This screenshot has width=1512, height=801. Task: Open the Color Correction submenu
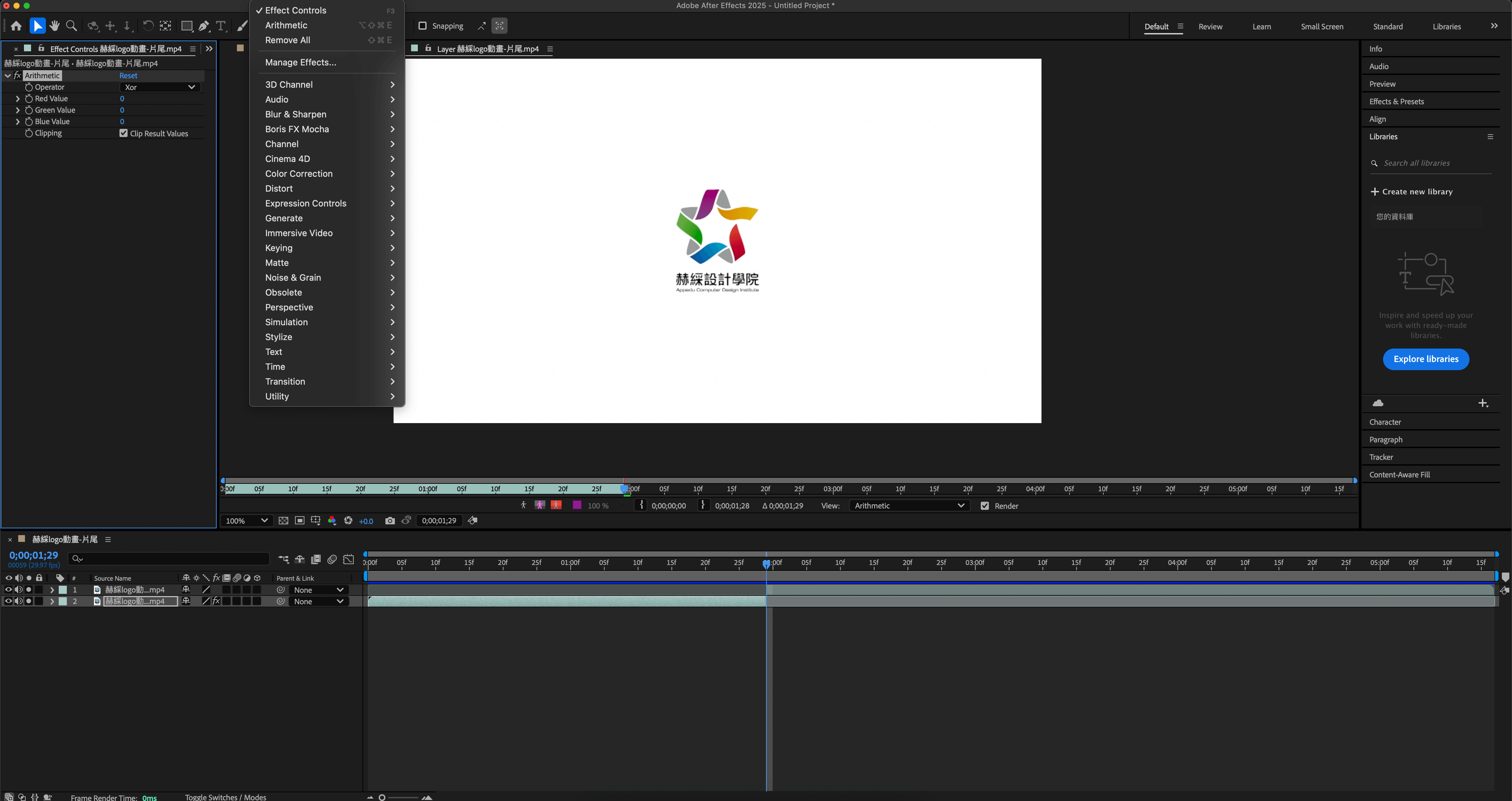click(327, 174)
